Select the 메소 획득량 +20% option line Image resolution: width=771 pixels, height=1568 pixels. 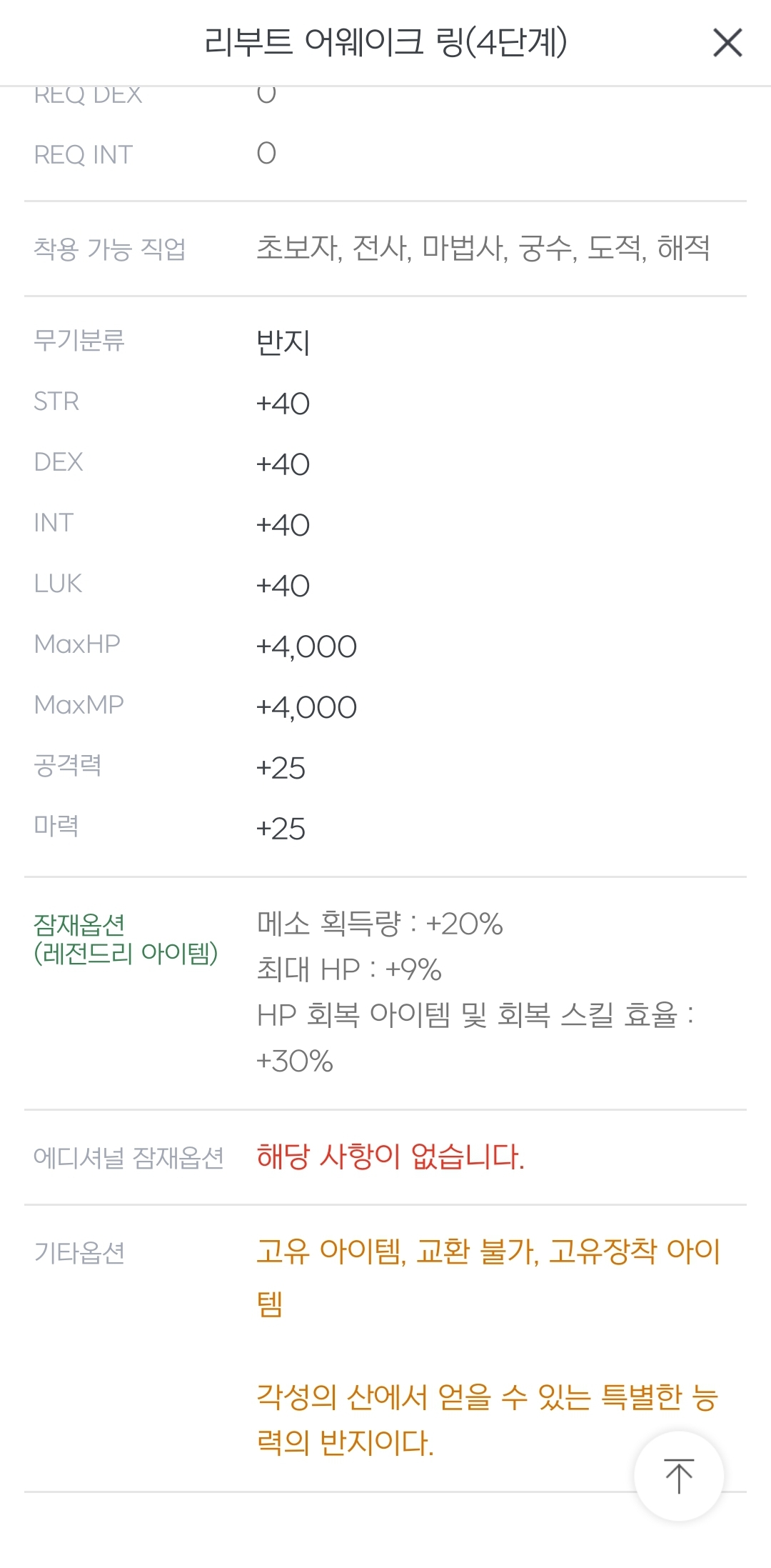(379, 924)
